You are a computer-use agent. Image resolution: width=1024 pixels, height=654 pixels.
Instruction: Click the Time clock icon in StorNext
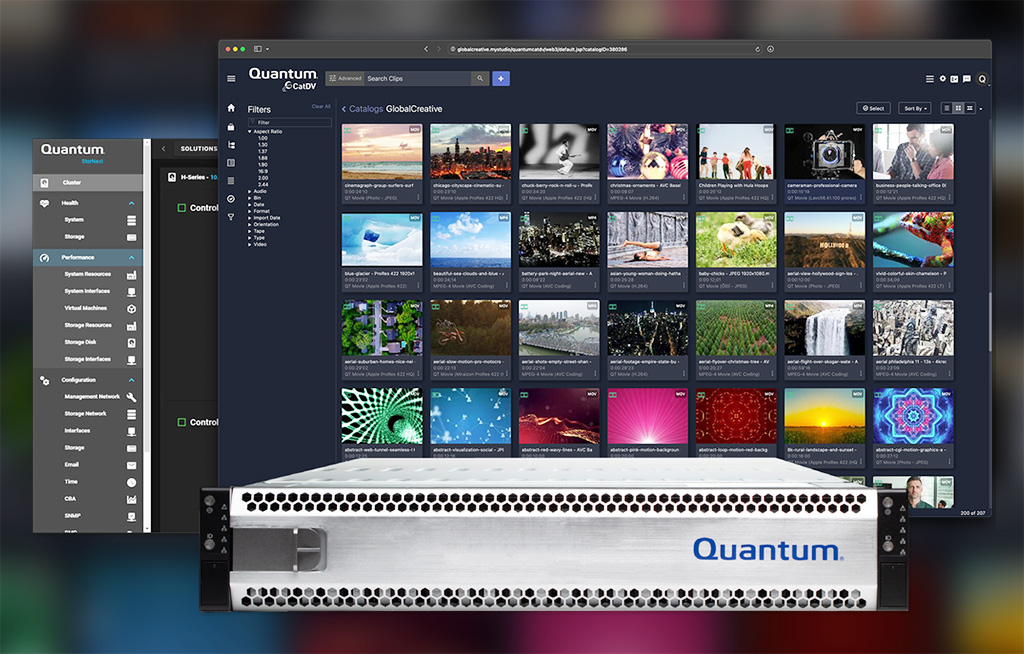coord(131,482)
